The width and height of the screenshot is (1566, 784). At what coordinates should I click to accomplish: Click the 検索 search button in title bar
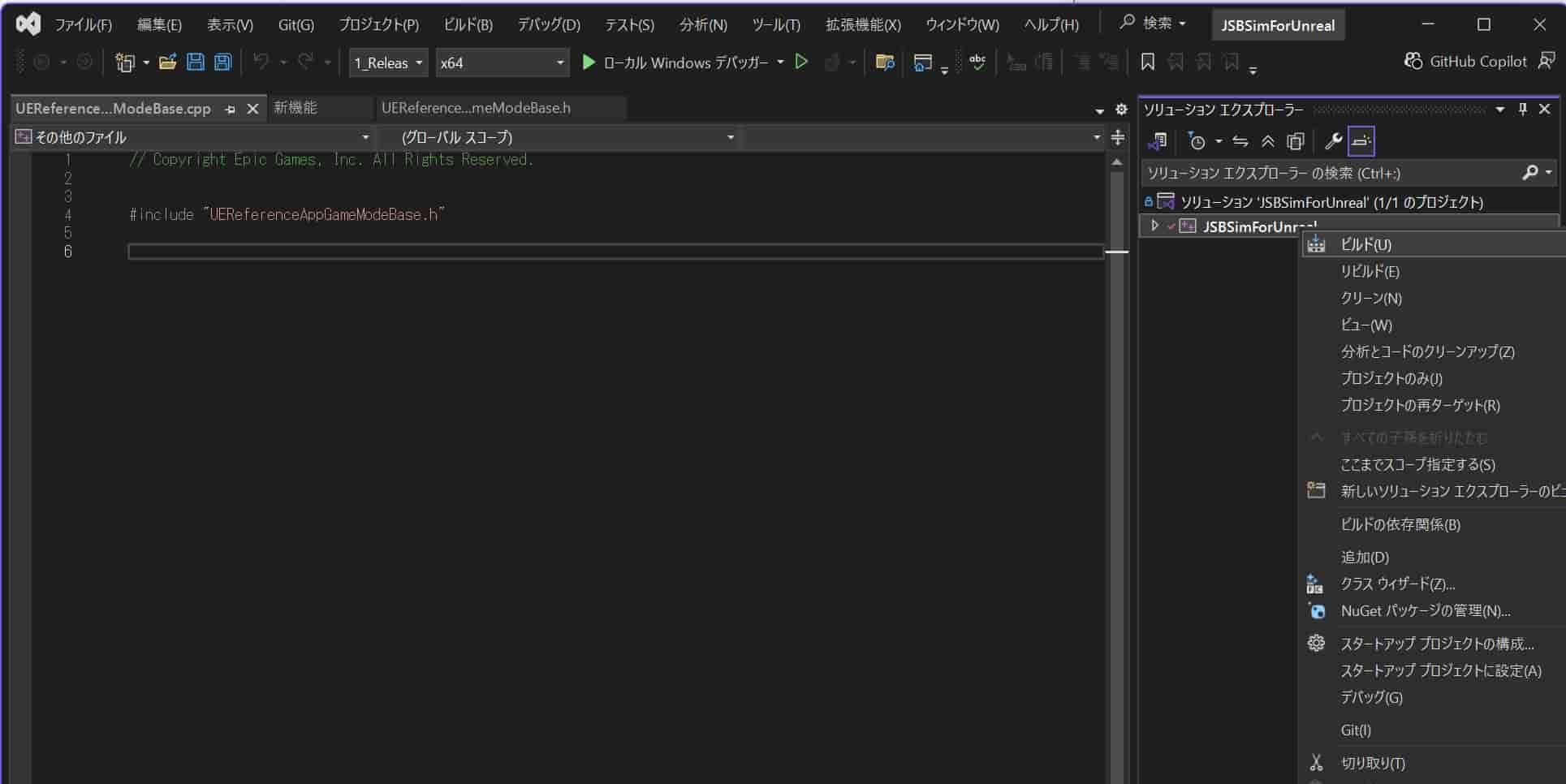[x=1153, y=24]
